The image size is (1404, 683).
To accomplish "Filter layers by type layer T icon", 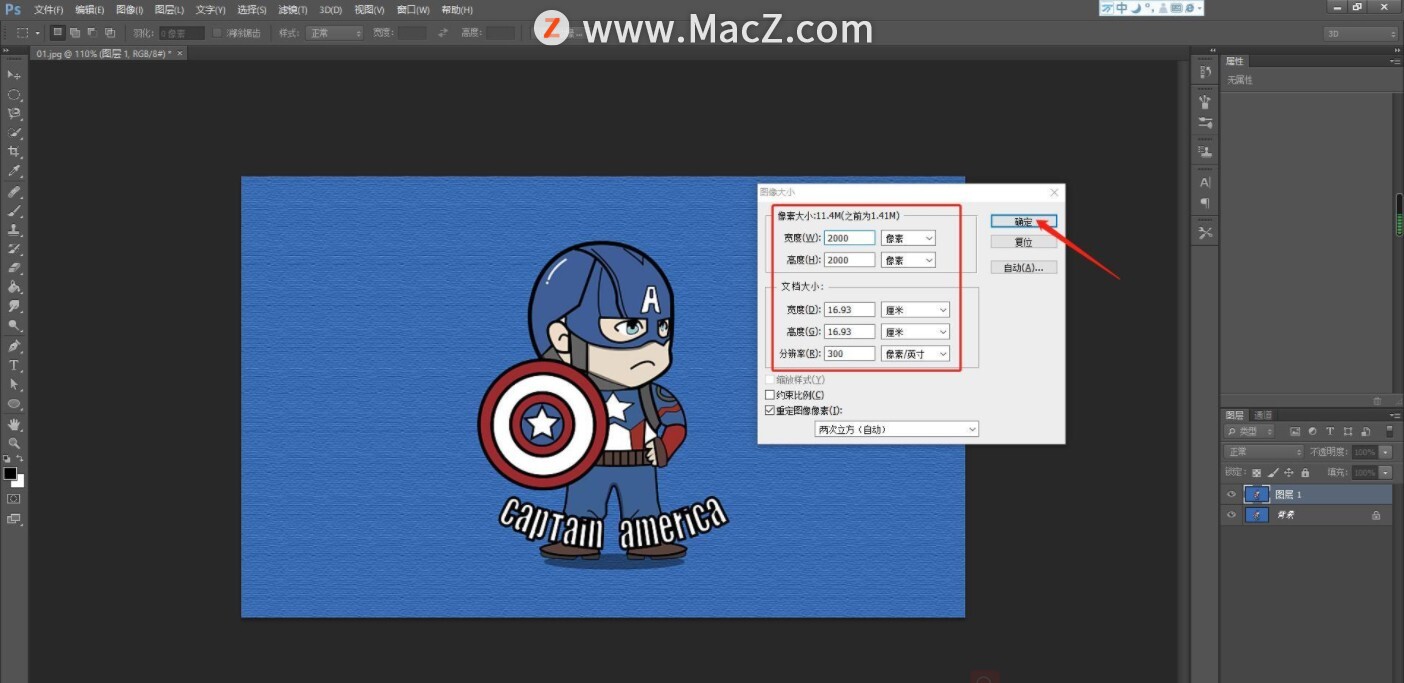I will coord(1329,432).
